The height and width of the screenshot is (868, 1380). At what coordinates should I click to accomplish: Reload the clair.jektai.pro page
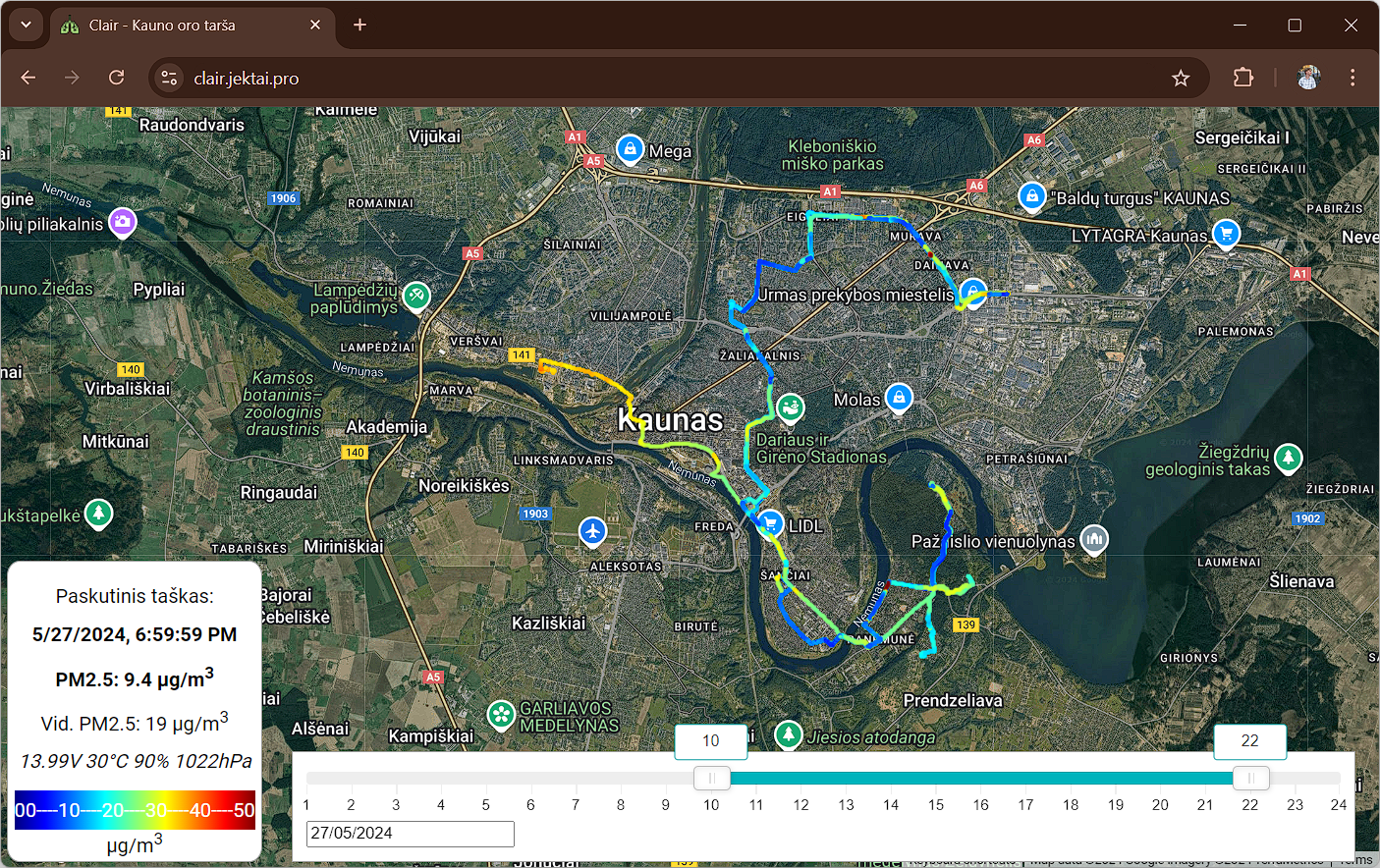click(116, 77)
